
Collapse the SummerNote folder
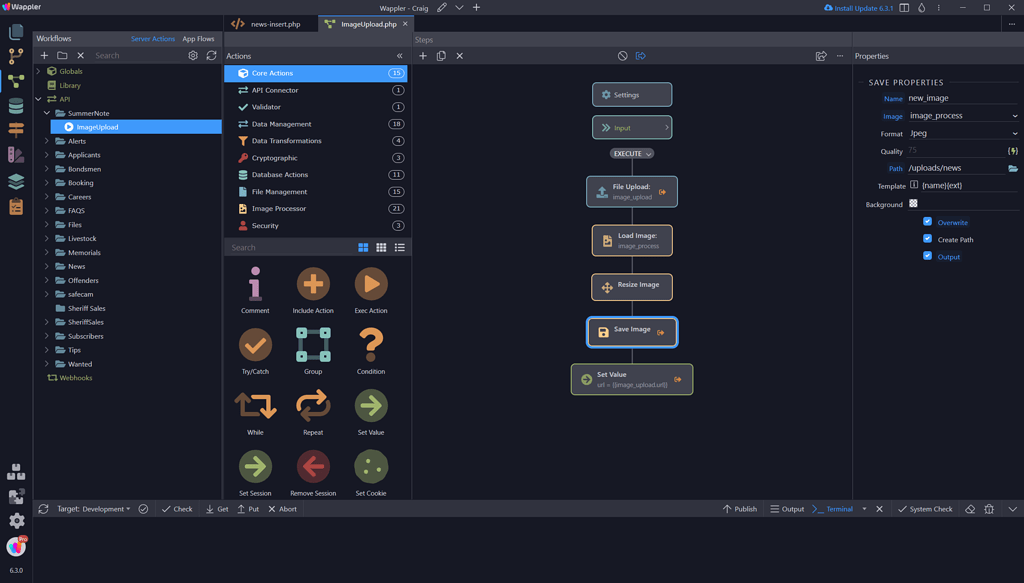pyautogui.click(x=47, y=113)
